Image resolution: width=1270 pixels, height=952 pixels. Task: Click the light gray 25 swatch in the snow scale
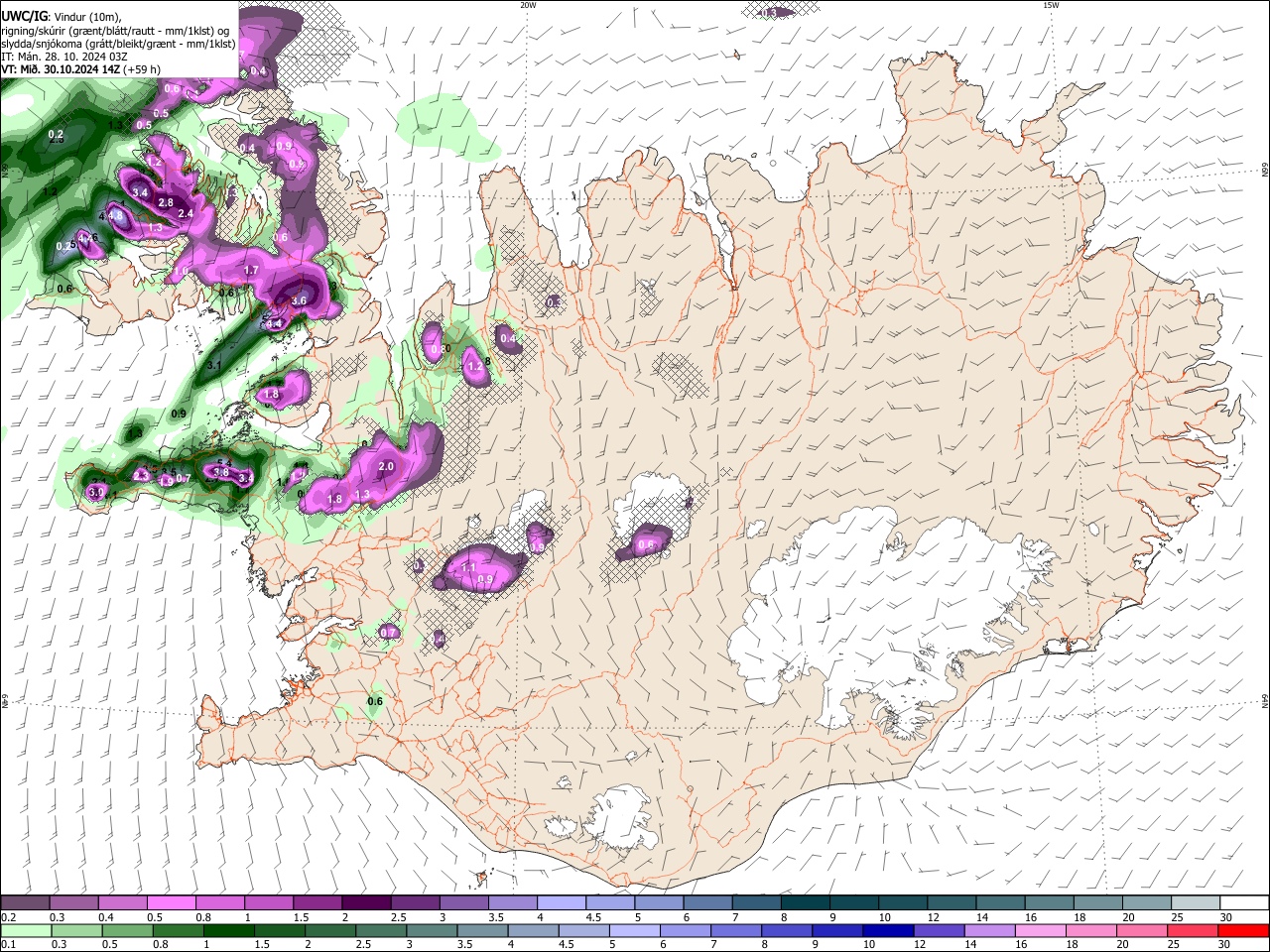1196,903
